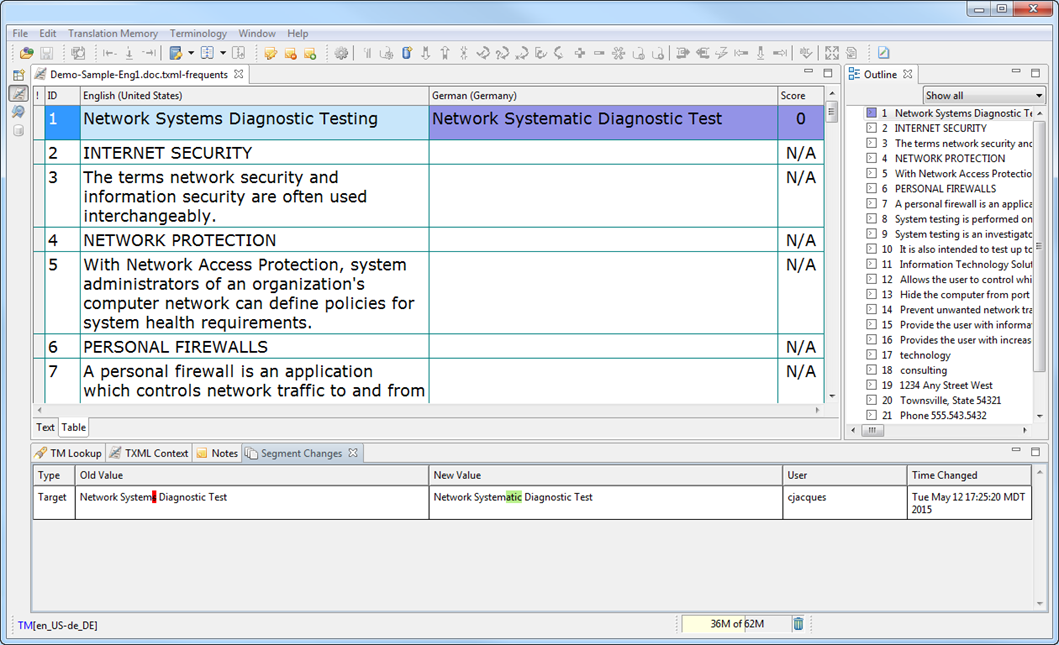Click the plus sign toolbar icon
1059x645 pixels.
click(x=579, y=53)
